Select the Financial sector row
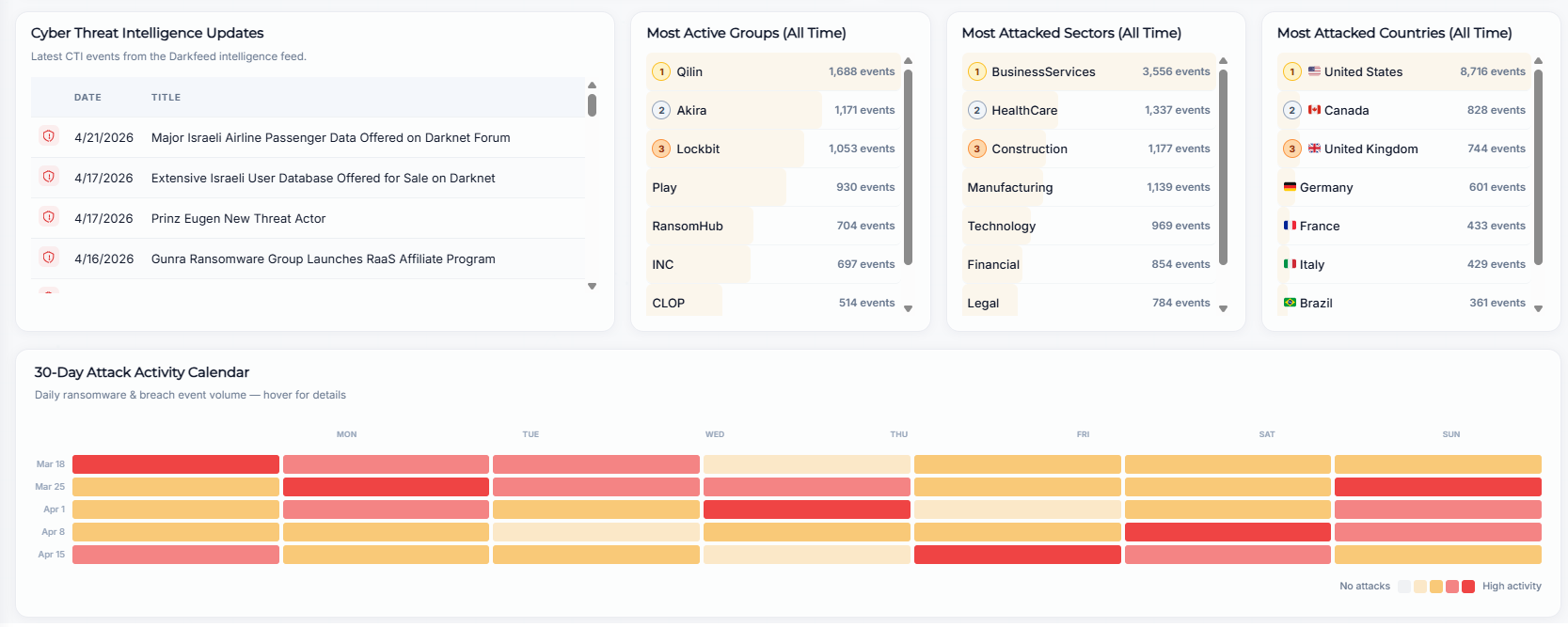Image resolution: width=1568 pixels, height=627 pixels. coord(1088,264)
